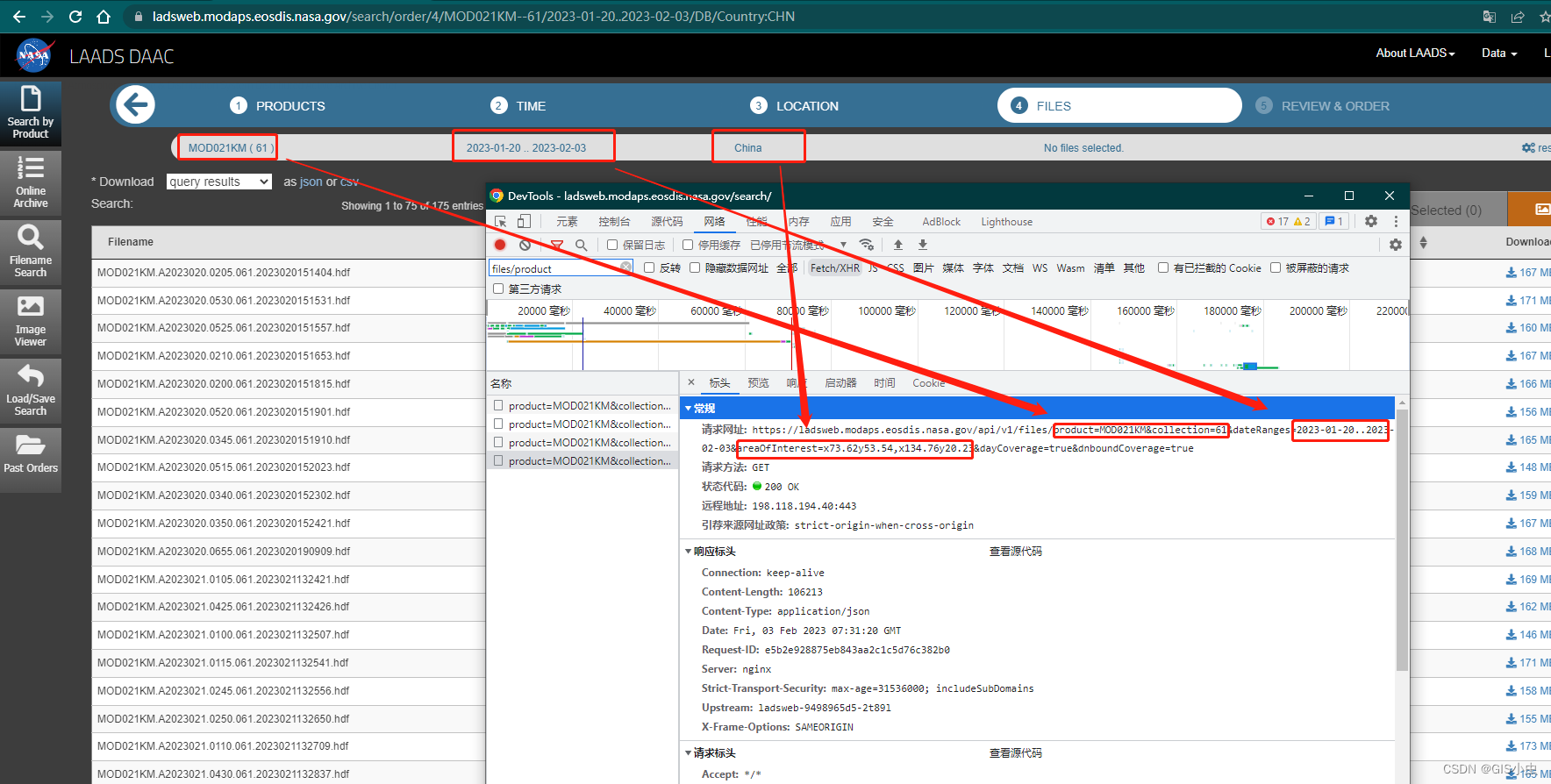Viewport: 1551px width, 784px height.
Task: Open the Search by Product sidebar icon
Action: [31, 113]
